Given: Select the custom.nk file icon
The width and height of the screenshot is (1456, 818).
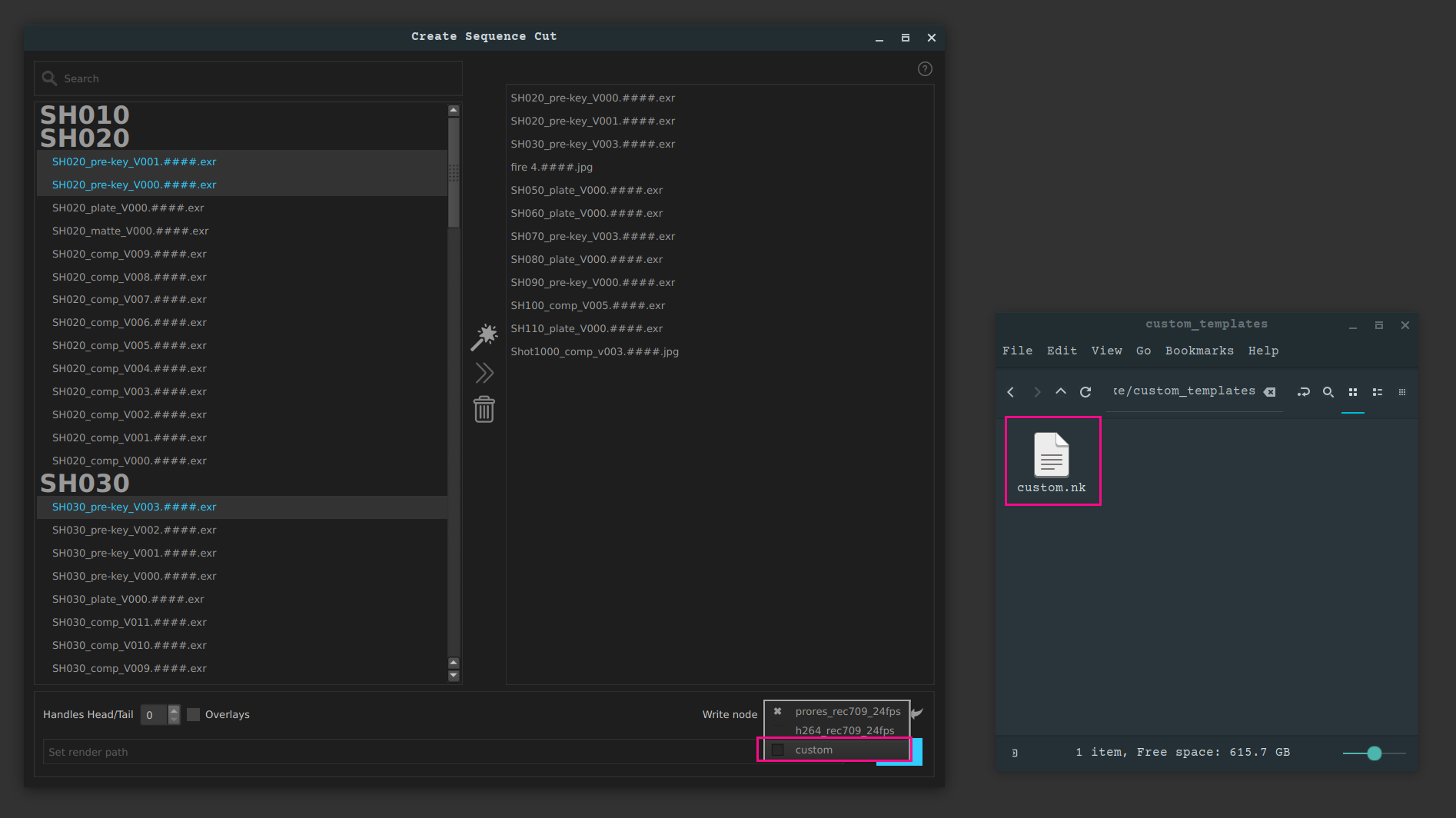Looking at the screenshot, I should pos(1052,454).
